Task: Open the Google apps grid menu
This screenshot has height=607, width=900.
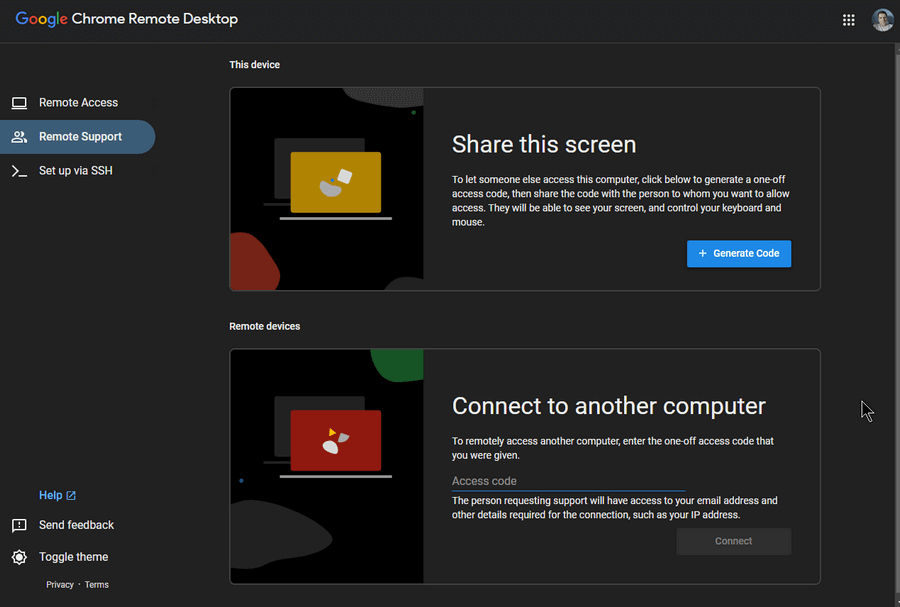Action: [x=848, y=20]
